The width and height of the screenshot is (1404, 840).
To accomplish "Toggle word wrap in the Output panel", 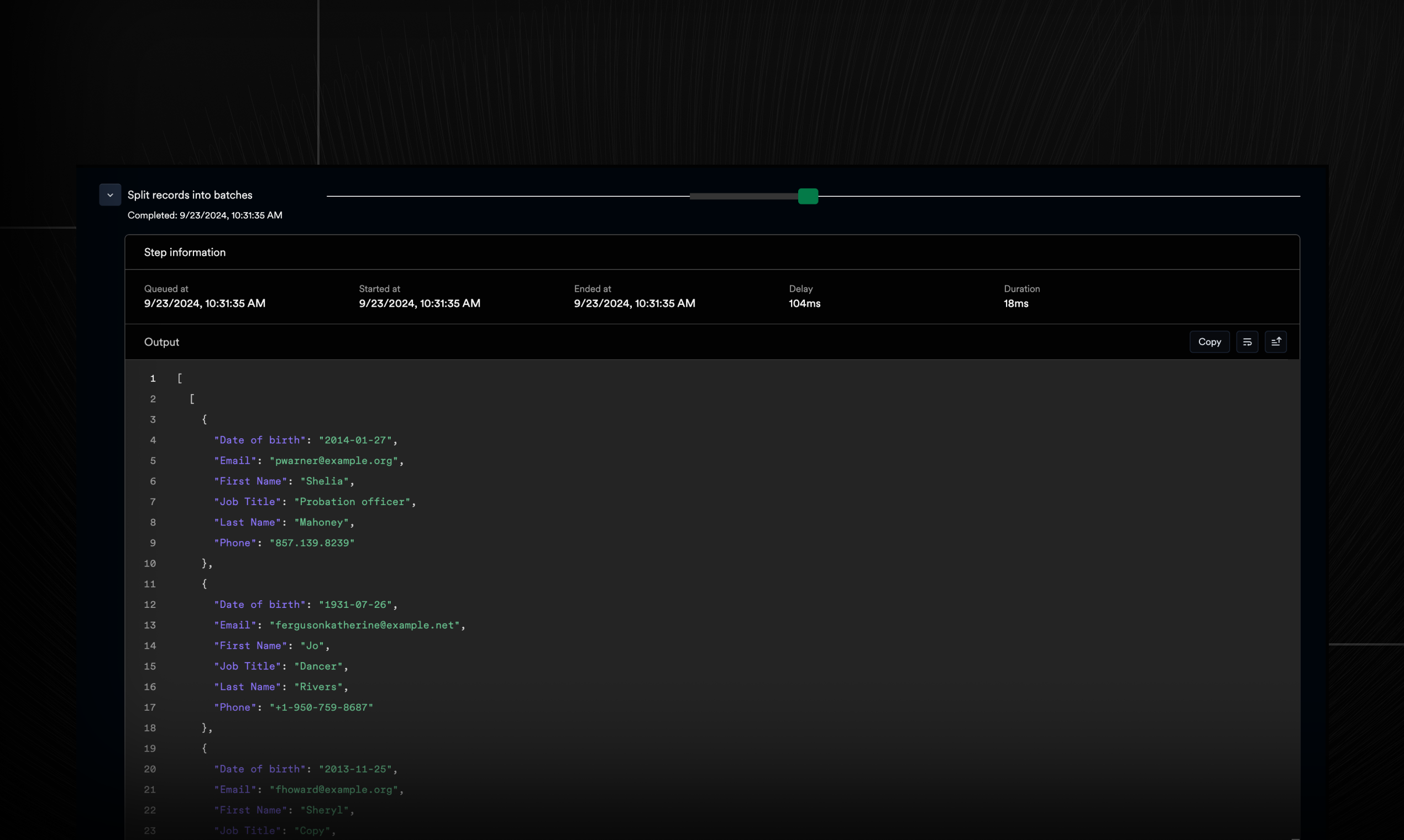I will coord(1246,342).
